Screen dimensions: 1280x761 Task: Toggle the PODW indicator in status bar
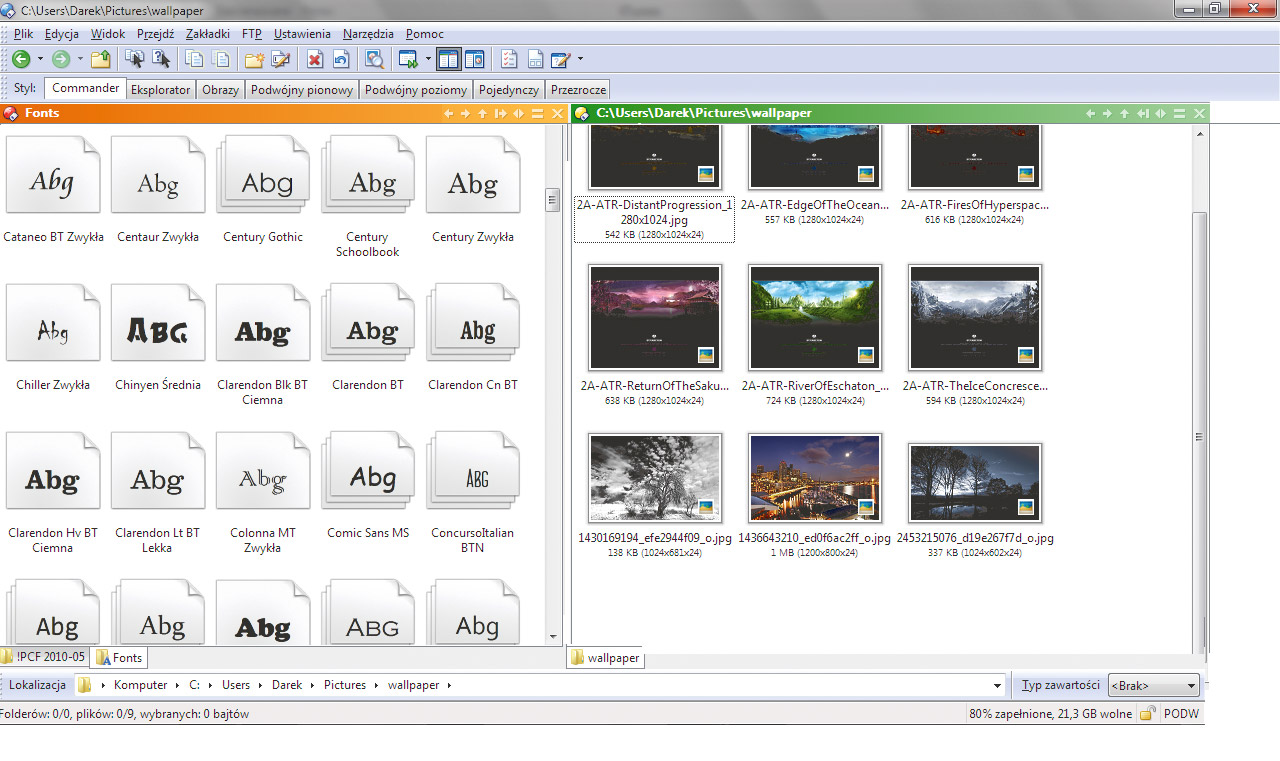click(1181, 714)
